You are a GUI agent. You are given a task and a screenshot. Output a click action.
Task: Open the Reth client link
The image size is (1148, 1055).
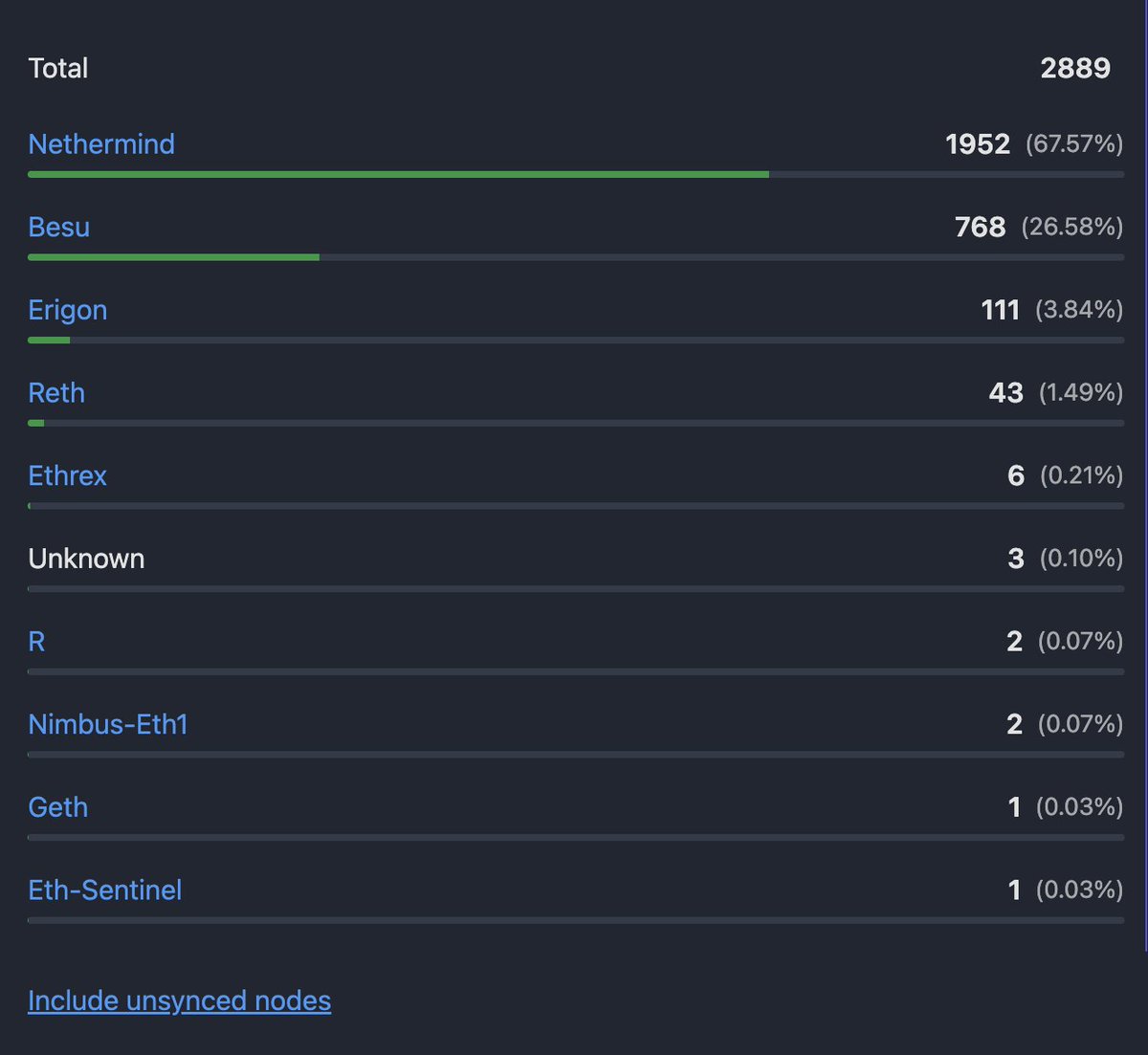[56, 393]
